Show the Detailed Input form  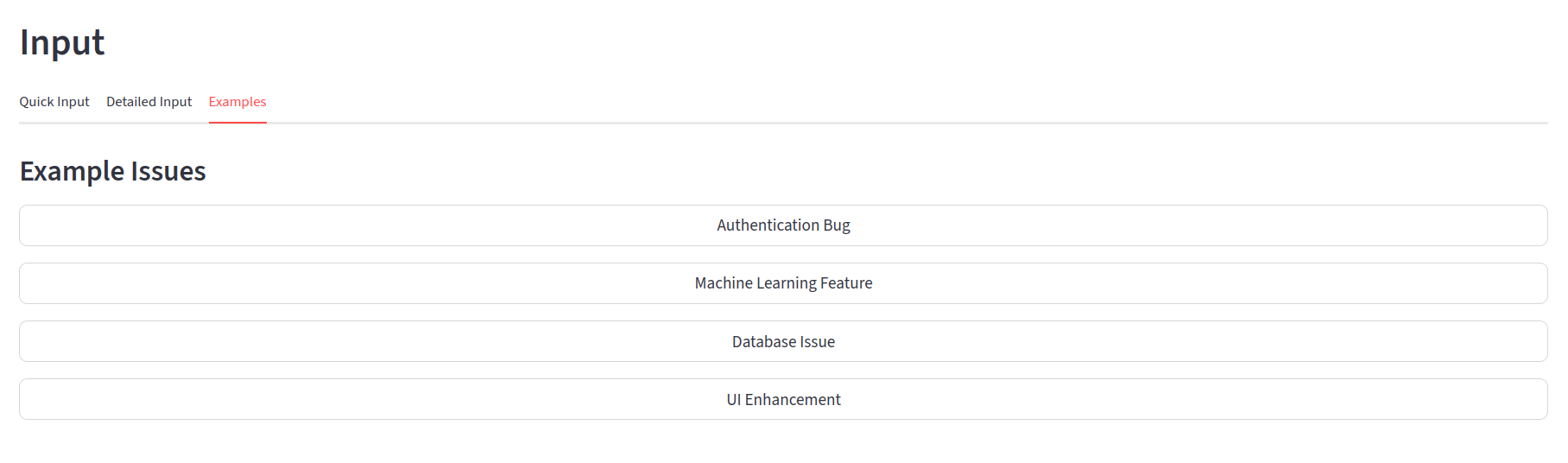[x=149, y=102]
